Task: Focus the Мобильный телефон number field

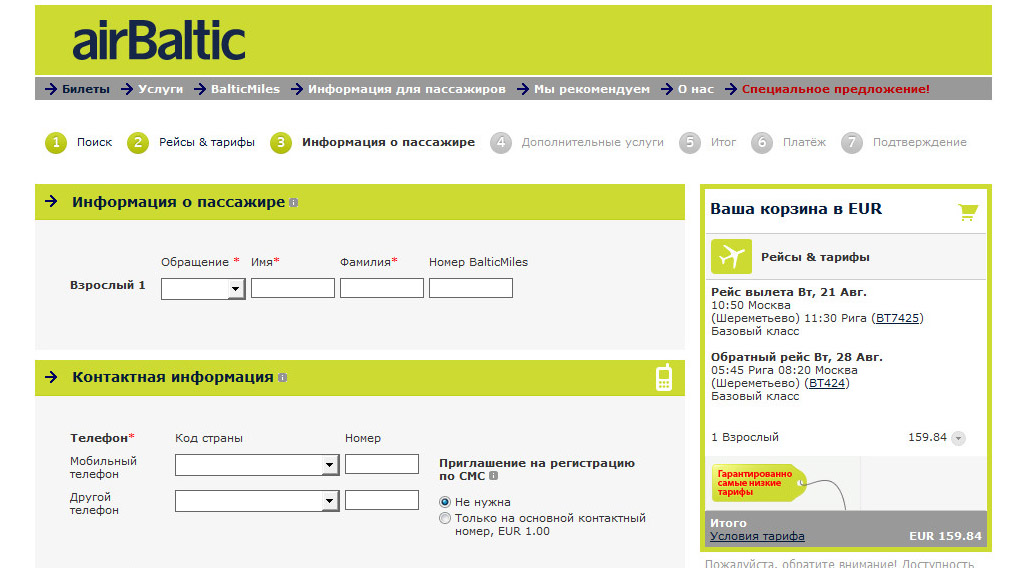Action: point(382,464)
